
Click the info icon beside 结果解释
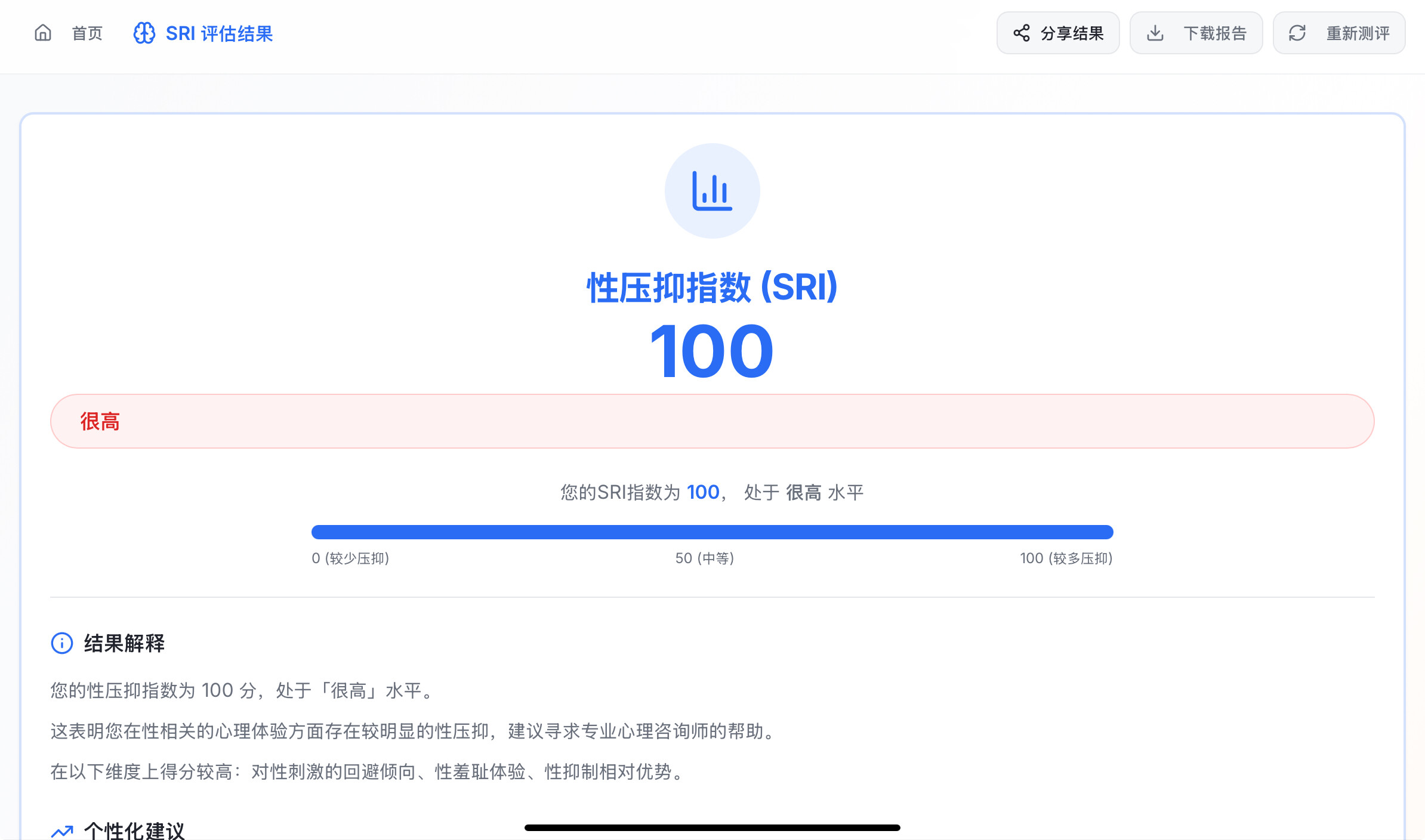pos(62,643)
